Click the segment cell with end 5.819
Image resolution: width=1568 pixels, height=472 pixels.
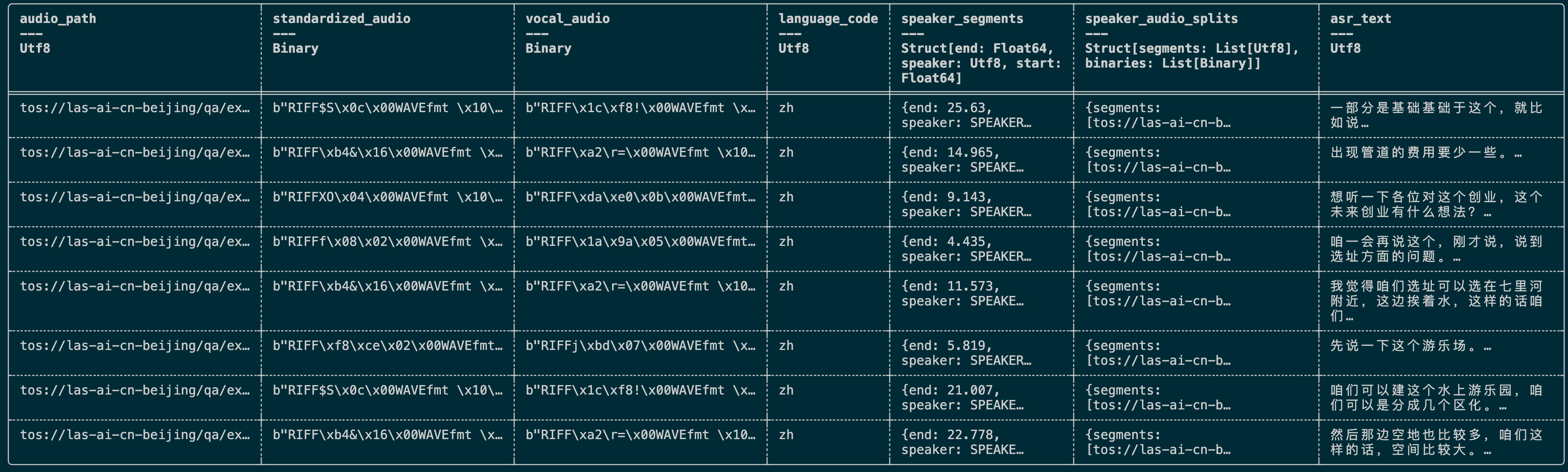click(966, 353)
